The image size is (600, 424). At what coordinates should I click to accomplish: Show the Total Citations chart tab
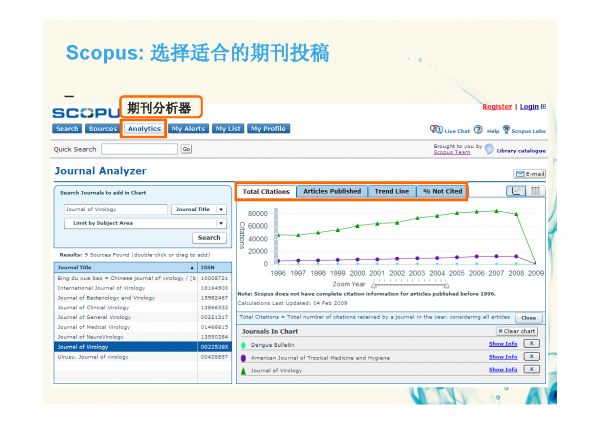[266, 191]
